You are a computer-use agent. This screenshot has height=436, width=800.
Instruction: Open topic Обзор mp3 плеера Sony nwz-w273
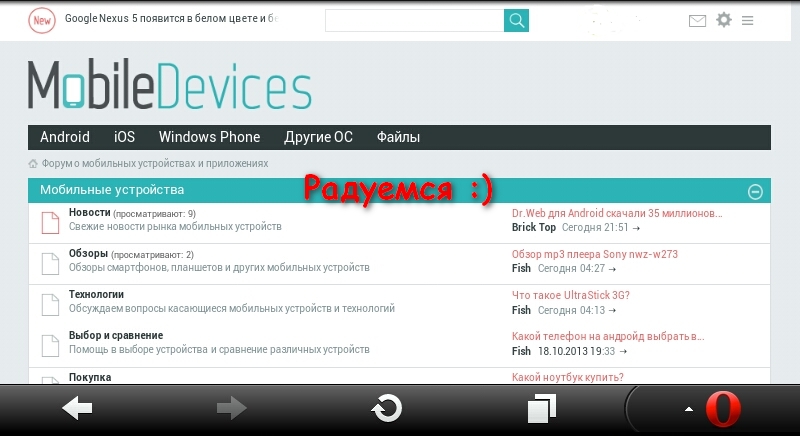click(595, 254)
